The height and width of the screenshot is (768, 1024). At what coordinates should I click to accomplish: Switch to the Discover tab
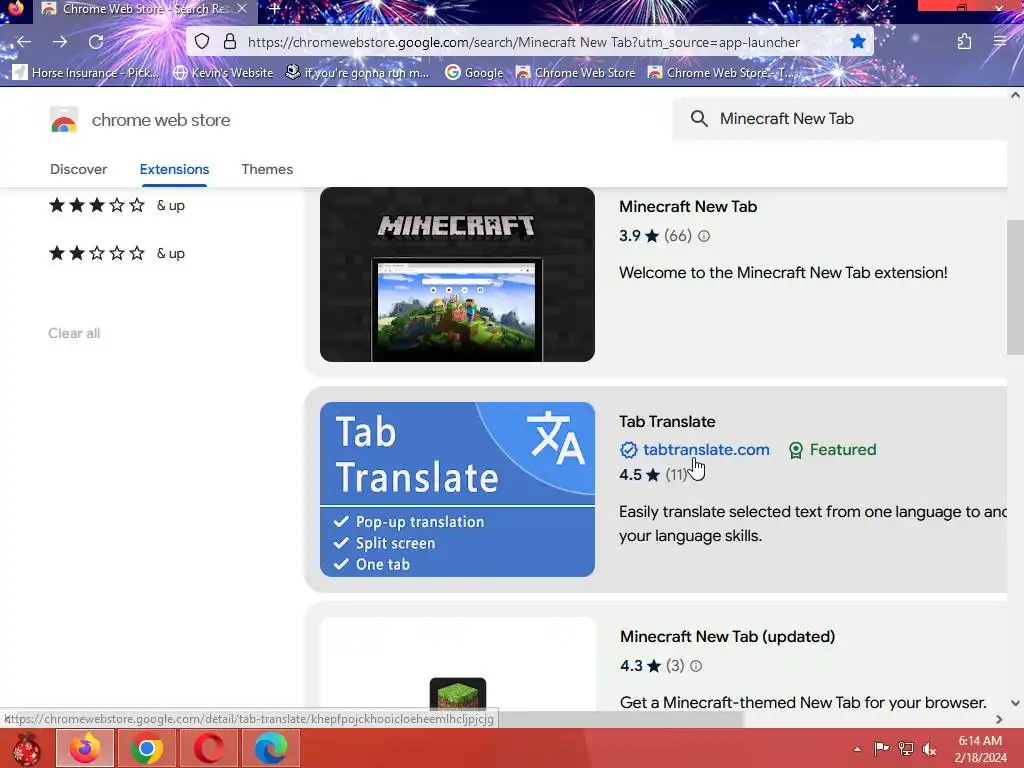pos(78,169)
